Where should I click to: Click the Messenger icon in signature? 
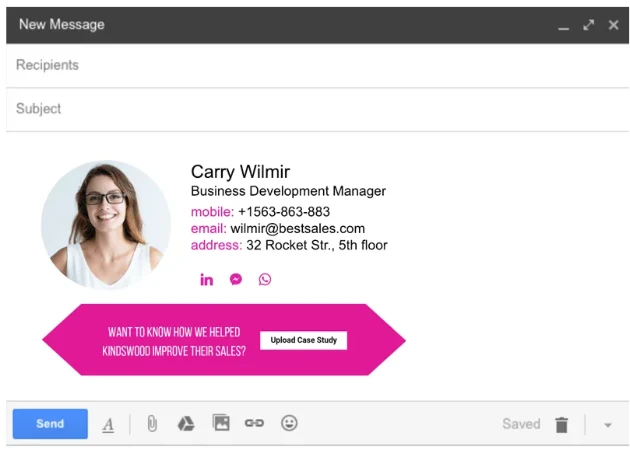click(x=236, y=280)
